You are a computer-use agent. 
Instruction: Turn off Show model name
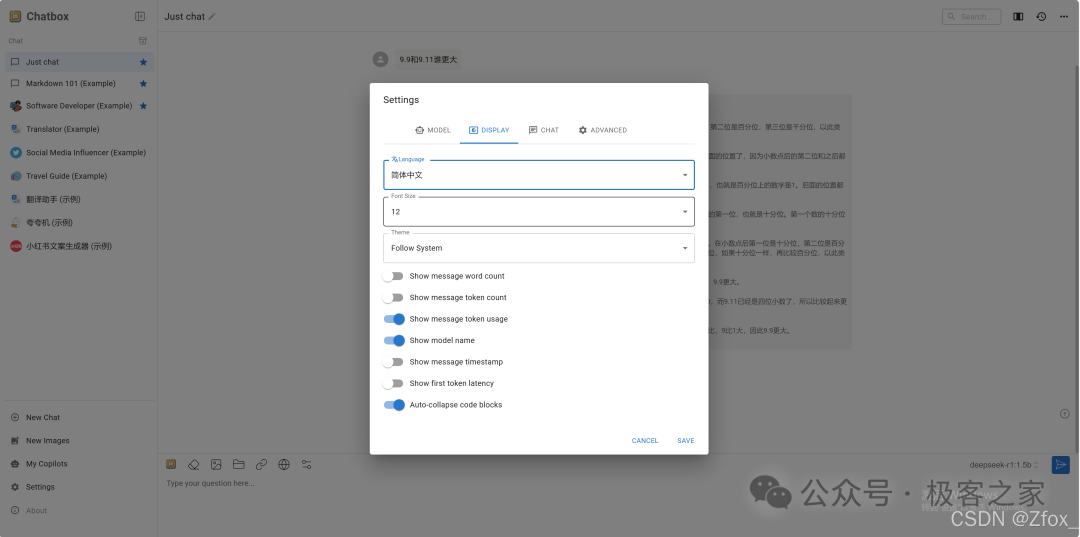click(x=394, y=340)
